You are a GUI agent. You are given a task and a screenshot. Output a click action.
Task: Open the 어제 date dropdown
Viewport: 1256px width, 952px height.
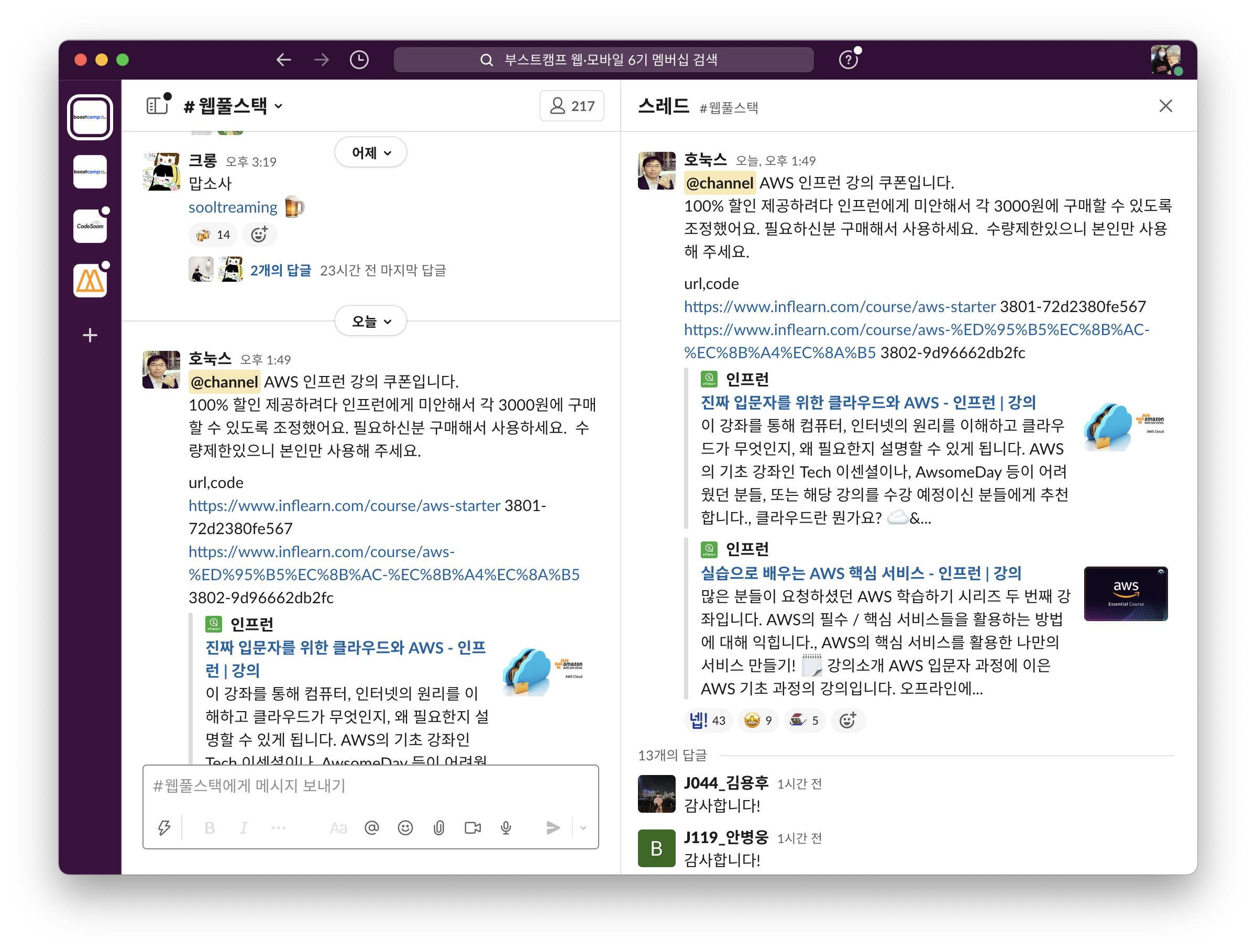pos(371,153)
